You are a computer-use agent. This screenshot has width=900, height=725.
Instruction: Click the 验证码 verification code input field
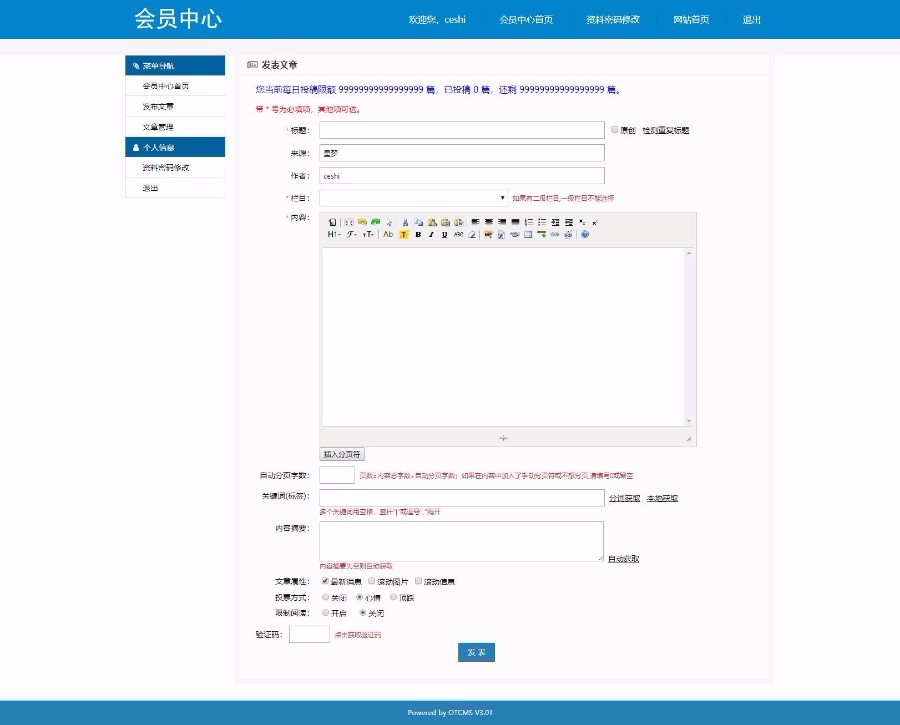click(309, 633)
